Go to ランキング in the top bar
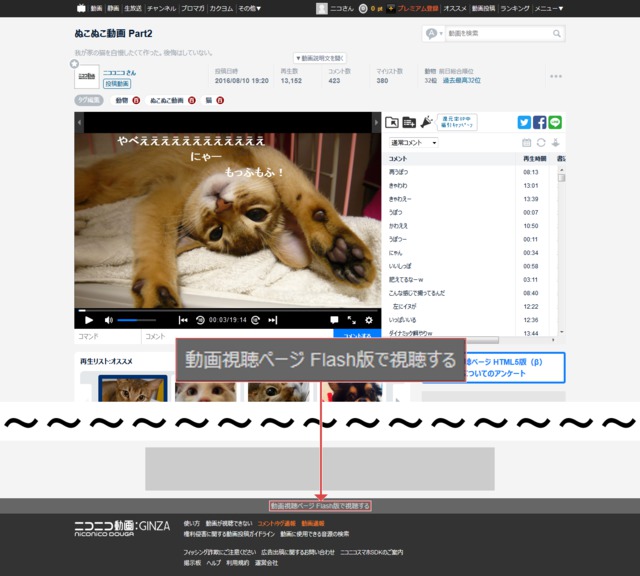The width and height of the screenshot is (640, 576). 515,8
